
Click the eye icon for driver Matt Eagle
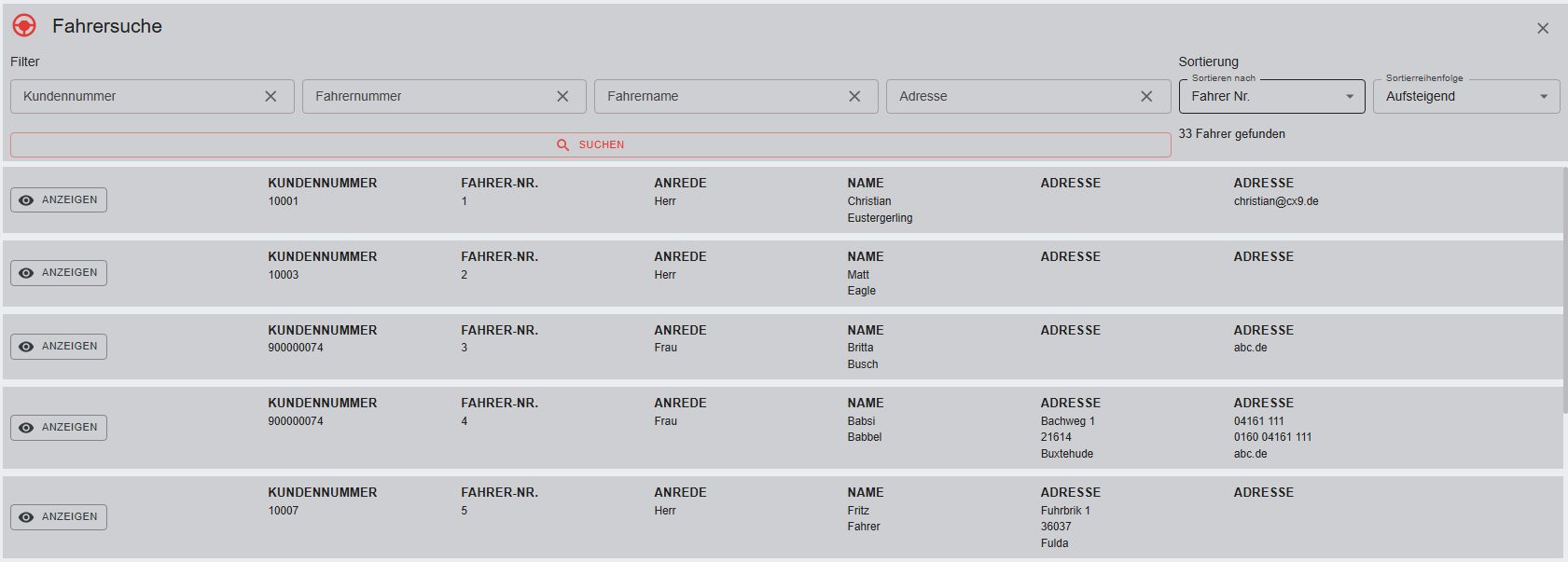[26, 273]
